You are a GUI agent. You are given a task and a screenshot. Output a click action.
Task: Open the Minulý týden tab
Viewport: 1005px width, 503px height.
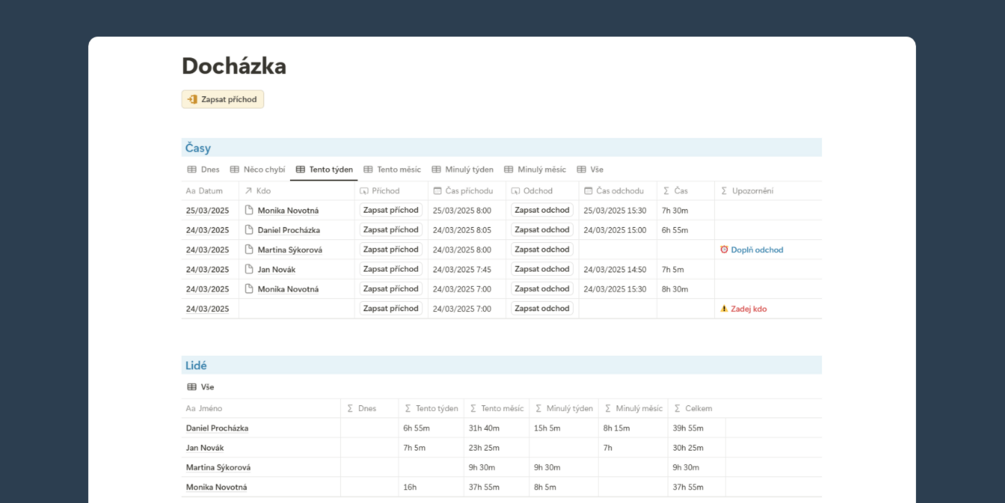[462, 170]
